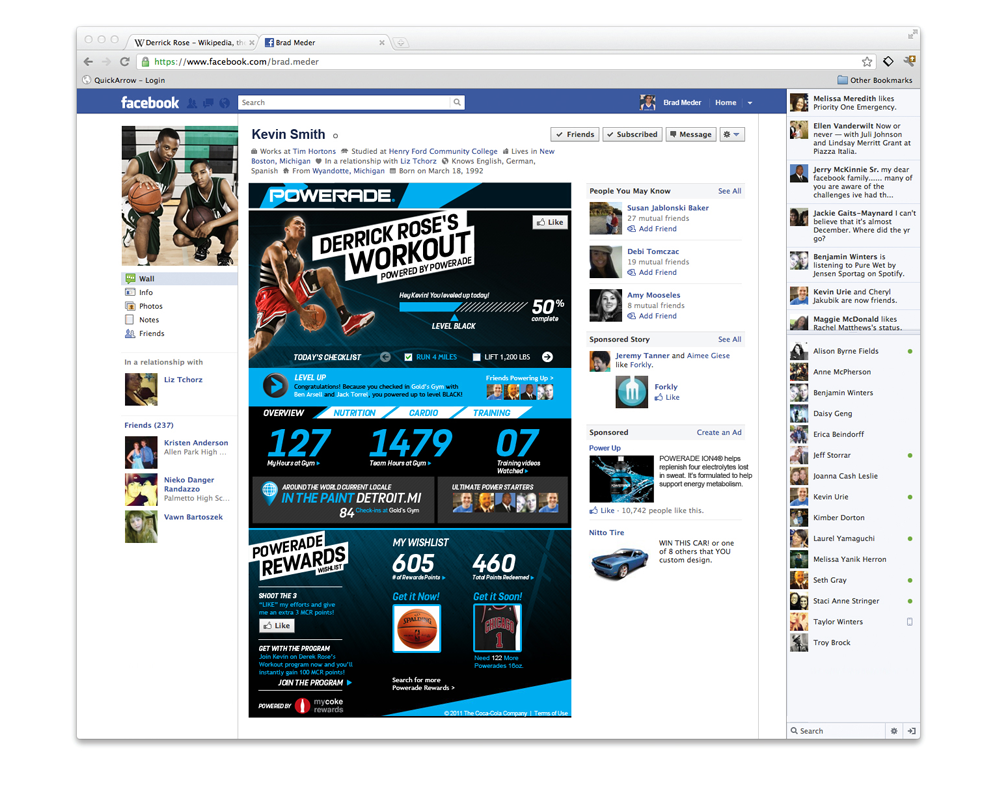Open the profile settings gear menu

click(732, 135)
